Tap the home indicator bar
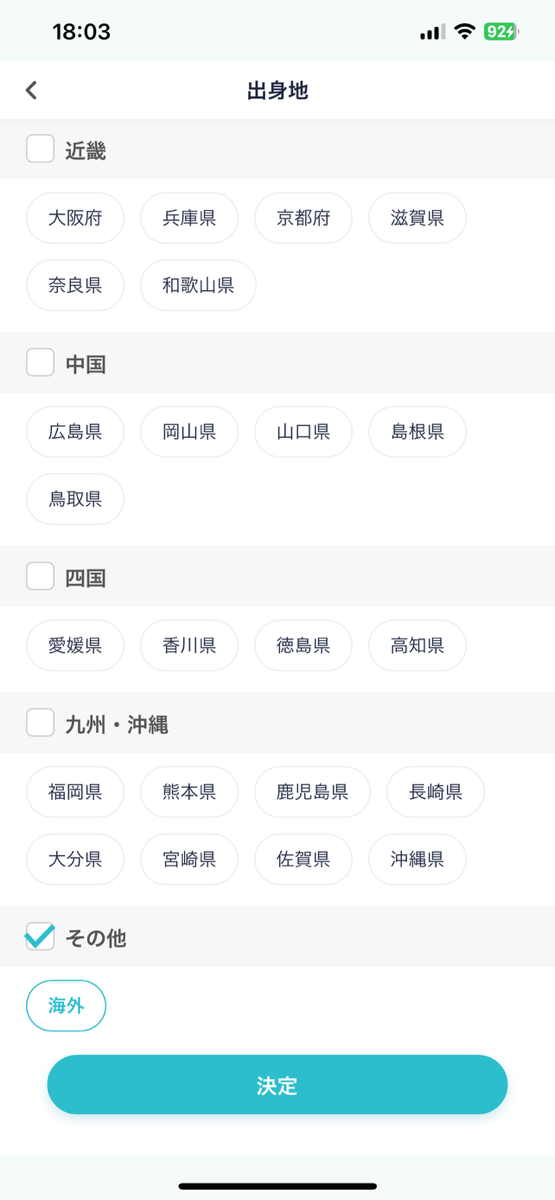 click(277, 1186)
